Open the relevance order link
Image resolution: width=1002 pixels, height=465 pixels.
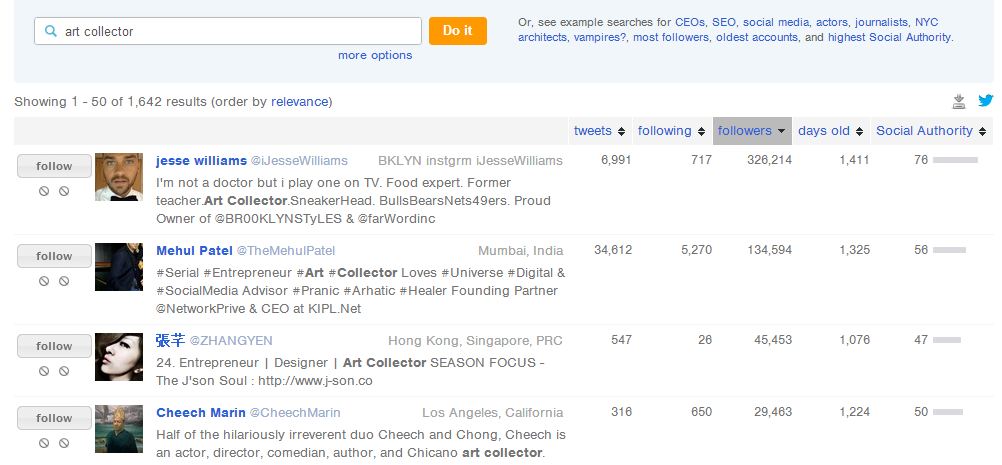(x=300, y=102)
